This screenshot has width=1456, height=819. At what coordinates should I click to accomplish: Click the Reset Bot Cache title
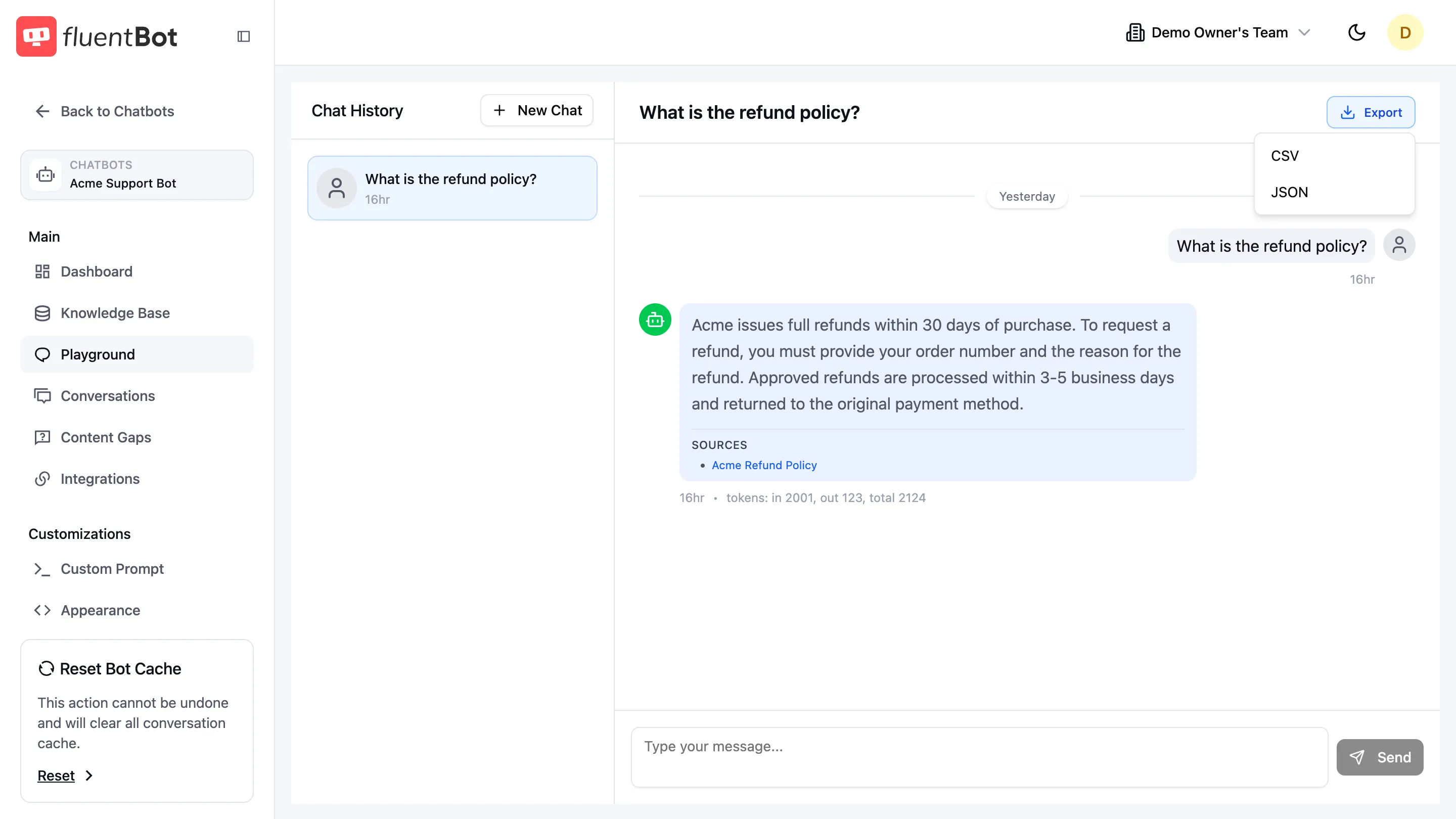(120, 669)
